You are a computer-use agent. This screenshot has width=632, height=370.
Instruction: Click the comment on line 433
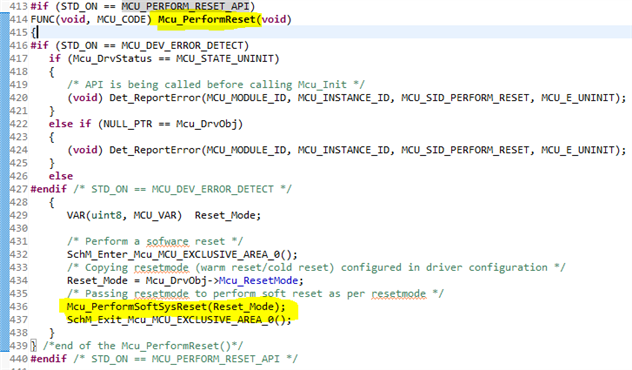[316, 268]
